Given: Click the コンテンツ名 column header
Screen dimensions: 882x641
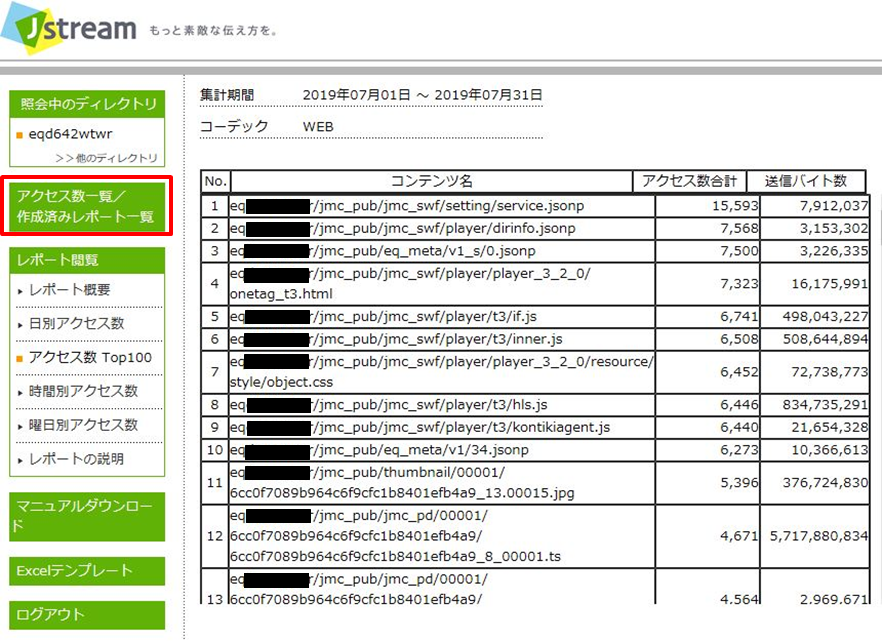Looking at the screenshot, I should (431, 181).
